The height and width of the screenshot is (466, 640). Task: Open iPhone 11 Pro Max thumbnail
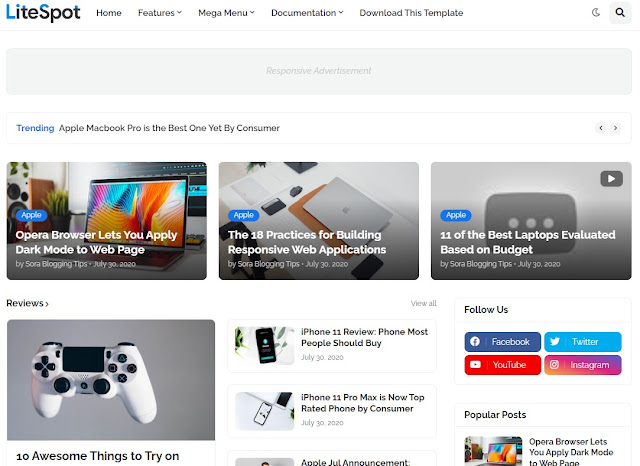pos(264,411)
